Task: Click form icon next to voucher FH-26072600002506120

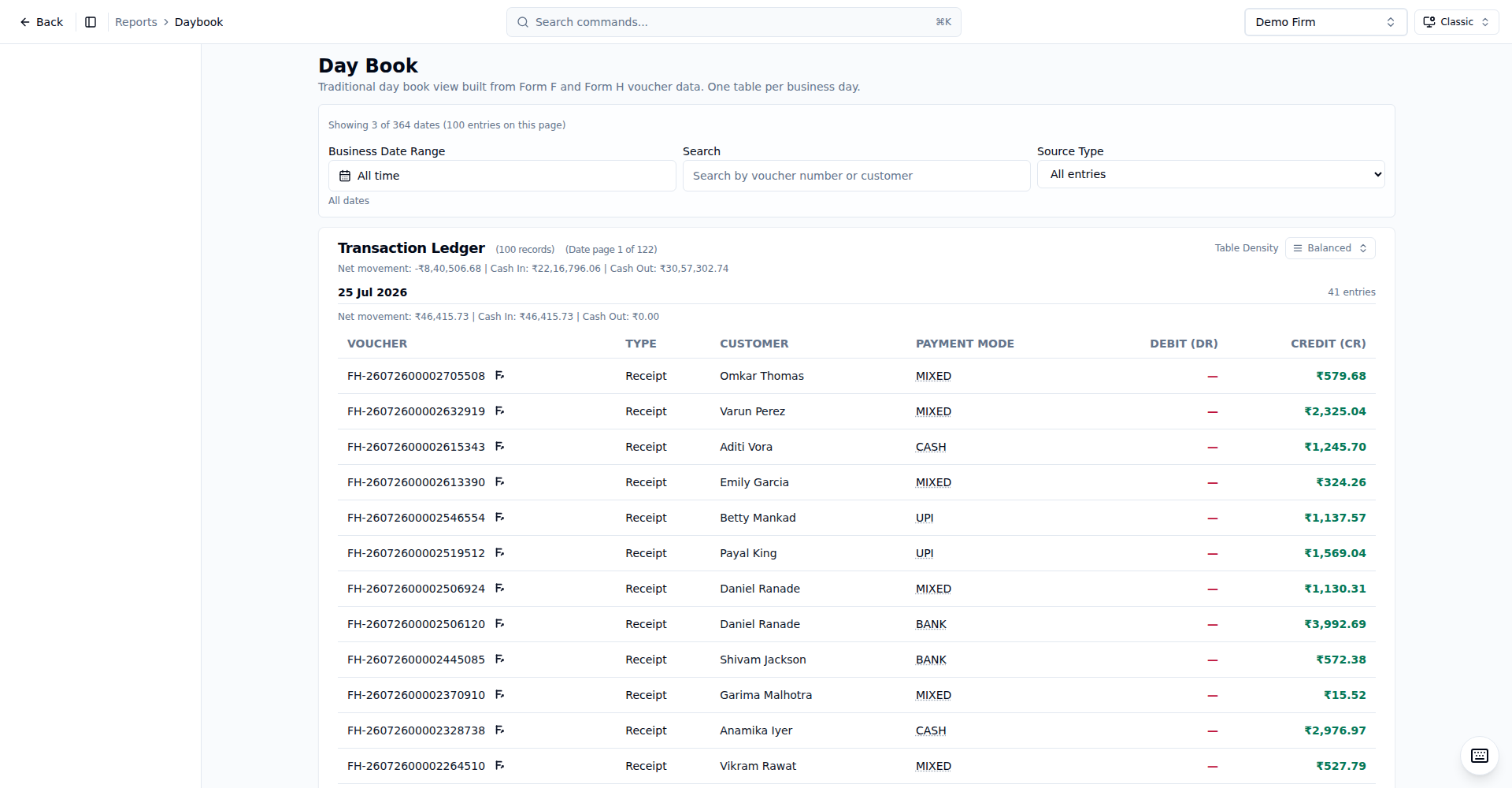Action: tap(499, 624)
